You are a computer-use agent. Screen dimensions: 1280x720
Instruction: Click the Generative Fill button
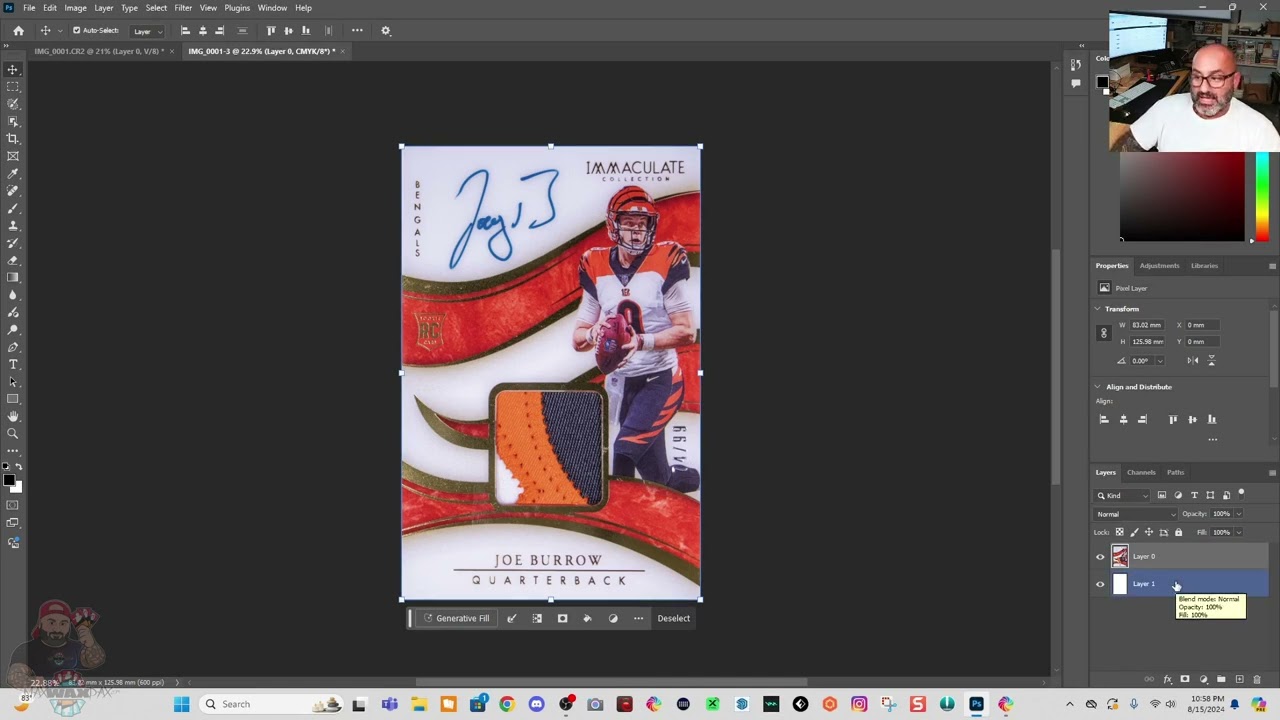pos(457,618)
